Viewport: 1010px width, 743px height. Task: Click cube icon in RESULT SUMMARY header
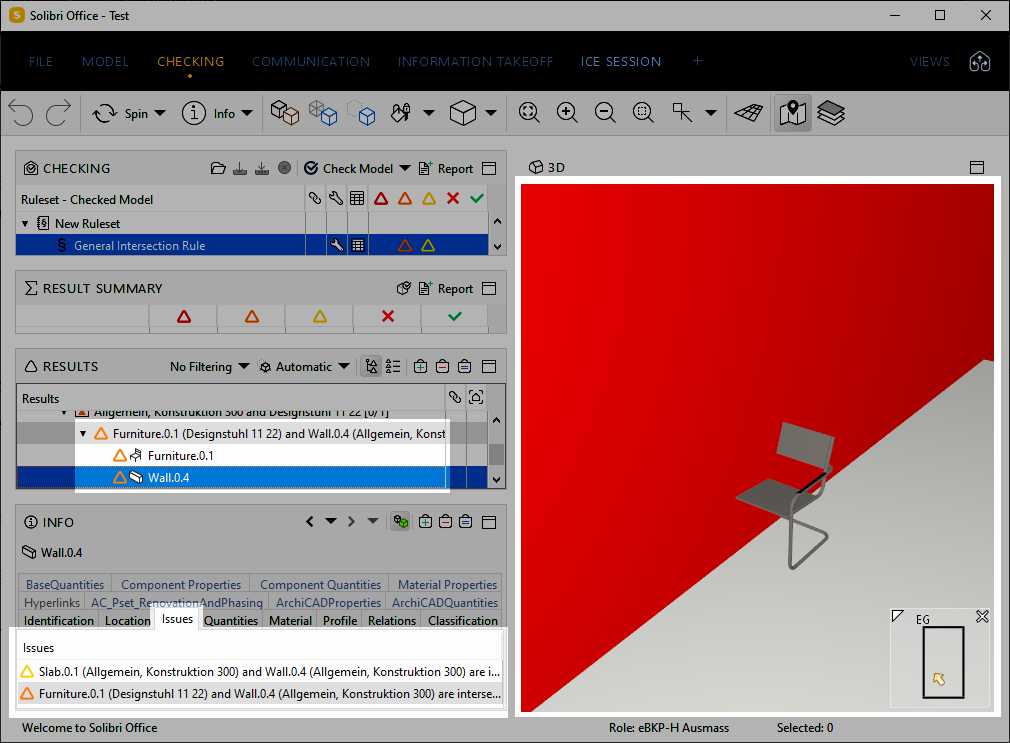[x=404, y=288]
